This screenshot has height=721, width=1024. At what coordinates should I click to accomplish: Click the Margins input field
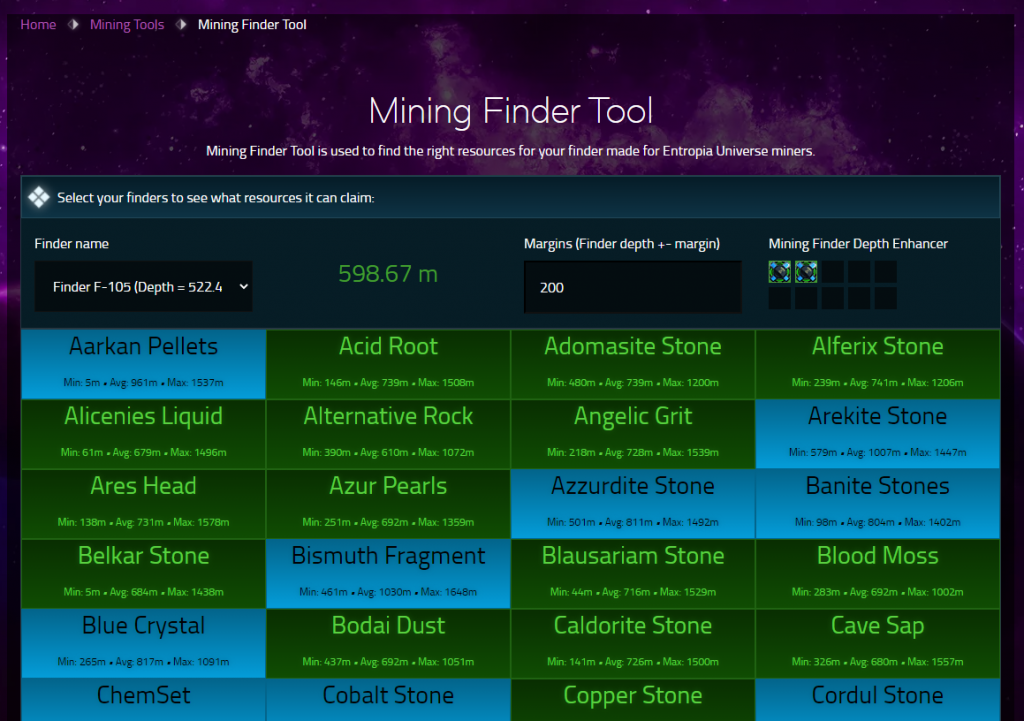(632, 287)
